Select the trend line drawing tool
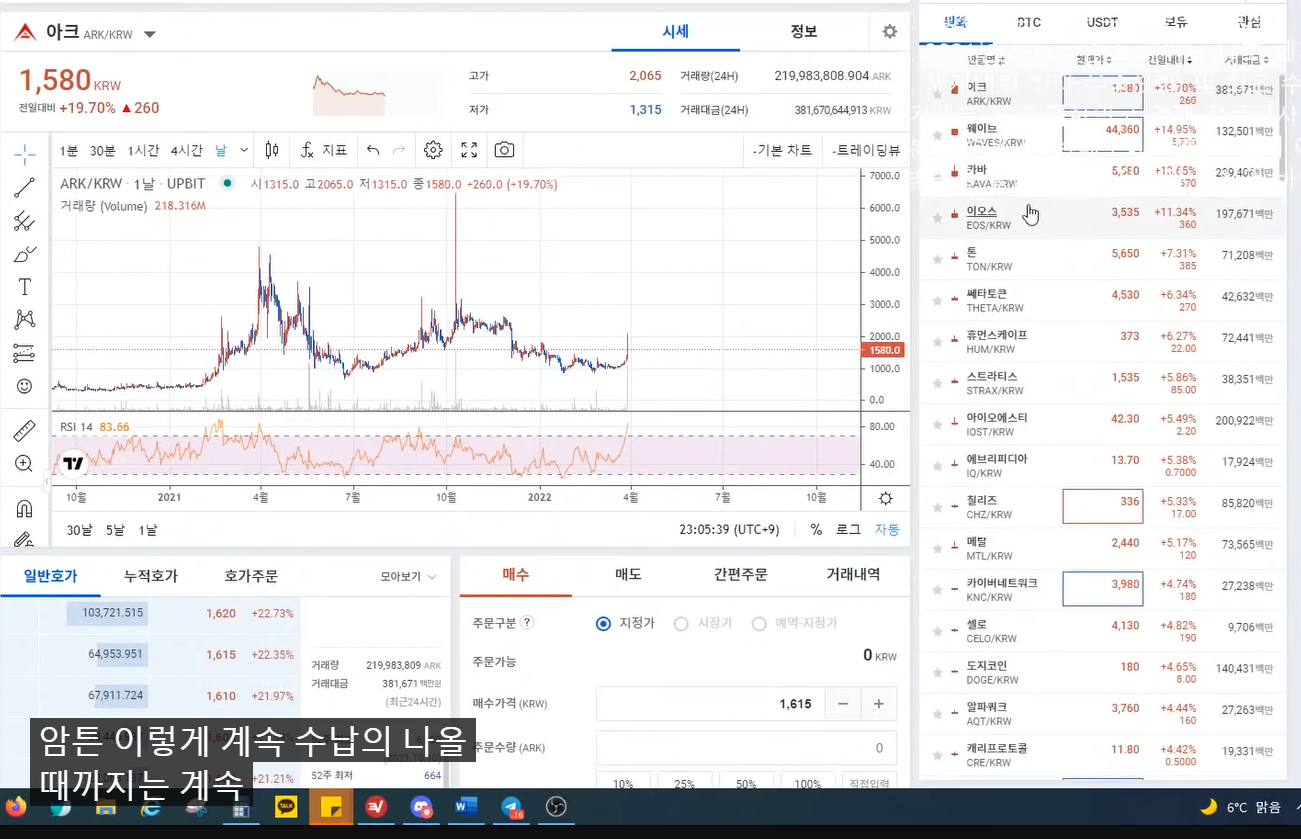The width and height of the screenshot is (1301, 839). click(x=25, y=187)
